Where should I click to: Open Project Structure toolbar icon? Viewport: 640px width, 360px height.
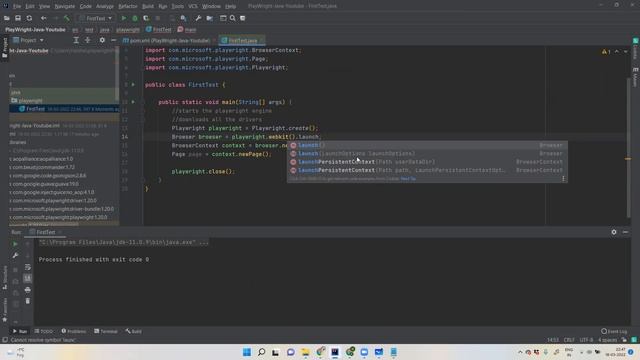click(x=209, y=18)
